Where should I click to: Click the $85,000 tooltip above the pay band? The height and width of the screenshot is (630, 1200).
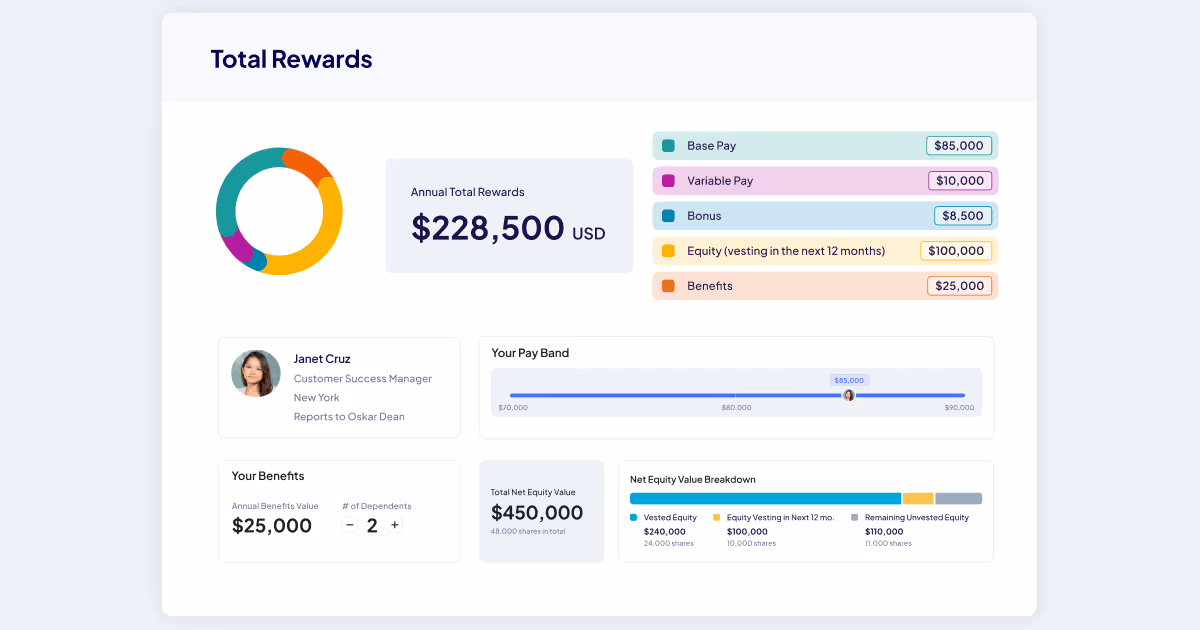point(850,380)
